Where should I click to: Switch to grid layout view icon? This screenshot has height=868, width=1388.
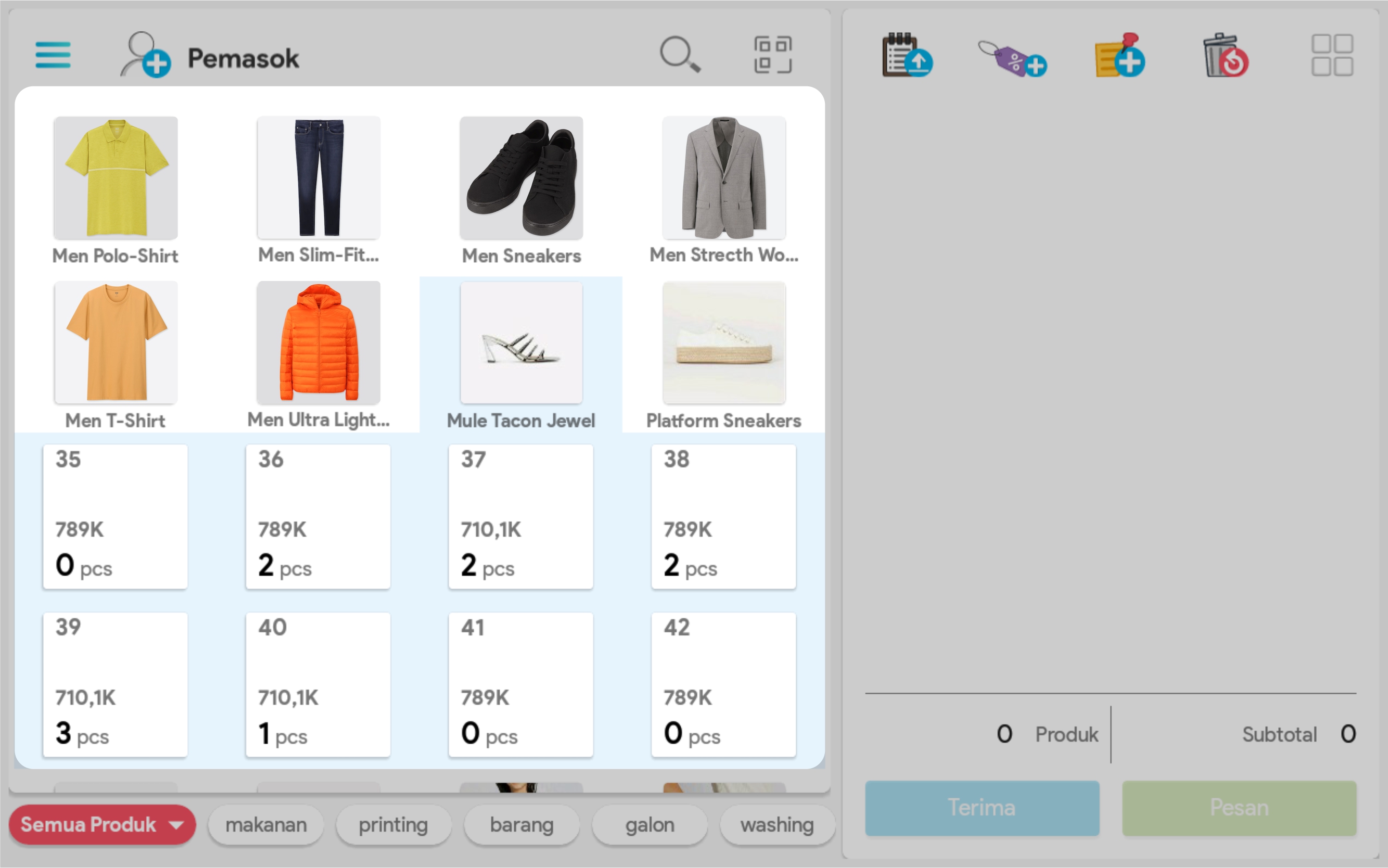tap(1332, 55)
